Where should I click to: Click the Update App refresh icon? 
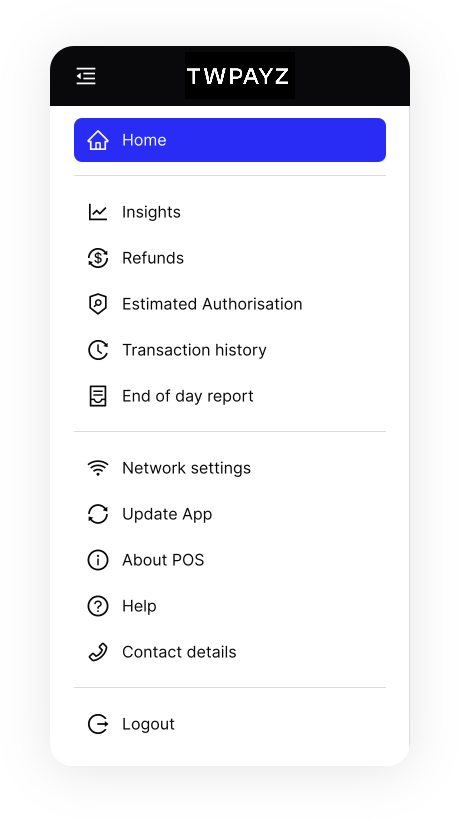pyautogui.click(x=98, y=514)
